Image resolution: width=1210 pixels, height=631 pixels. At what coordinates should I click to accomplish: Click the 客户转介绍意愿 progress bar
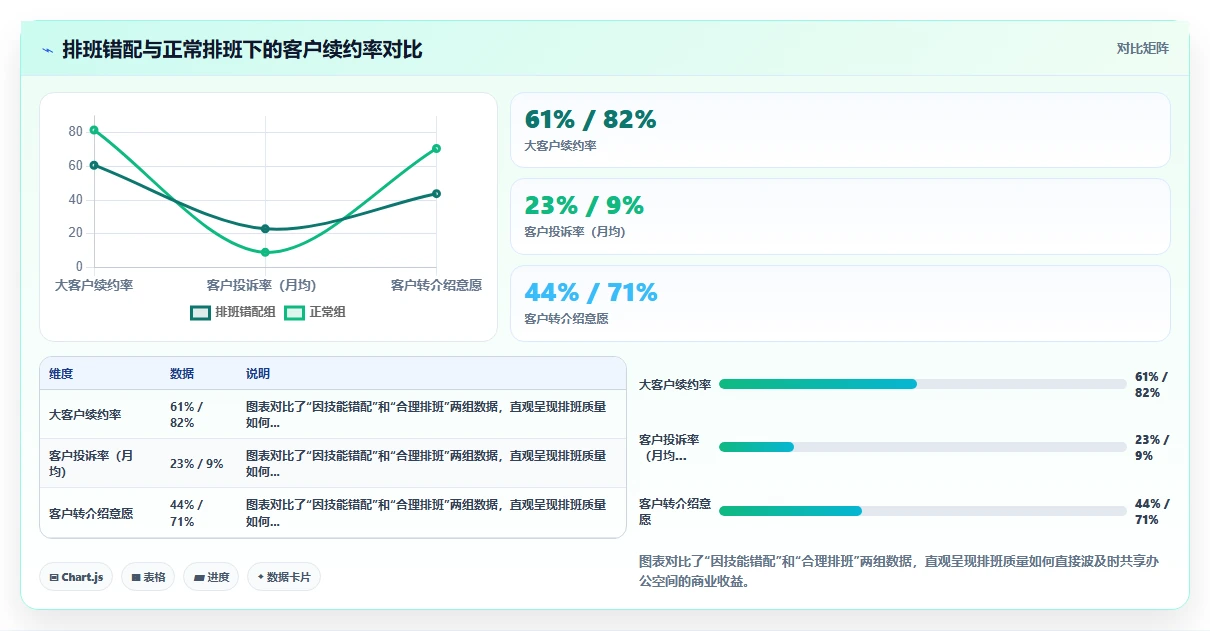click(922, 511)
